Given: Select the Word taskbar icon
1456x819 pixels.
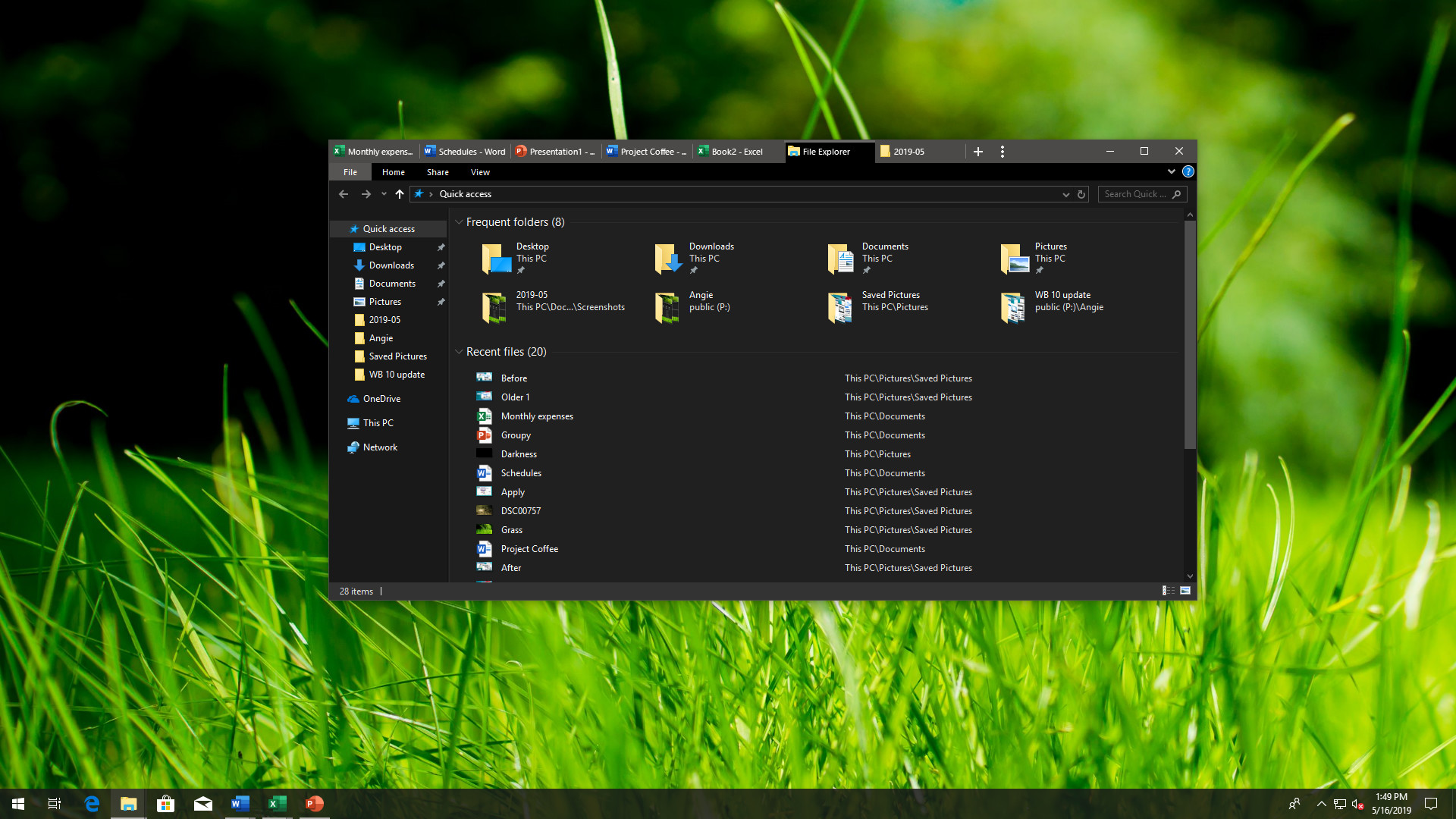Looking at the screenshot, I should (239, 802).
